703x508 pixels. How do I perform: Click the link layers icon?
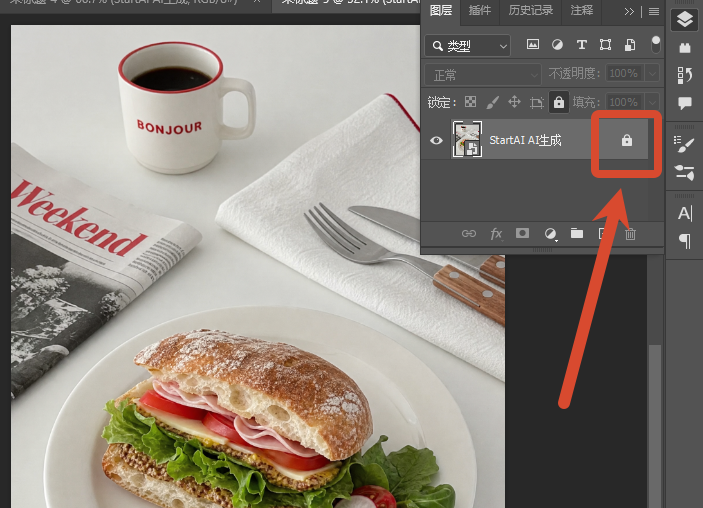(x=469, y=234)
